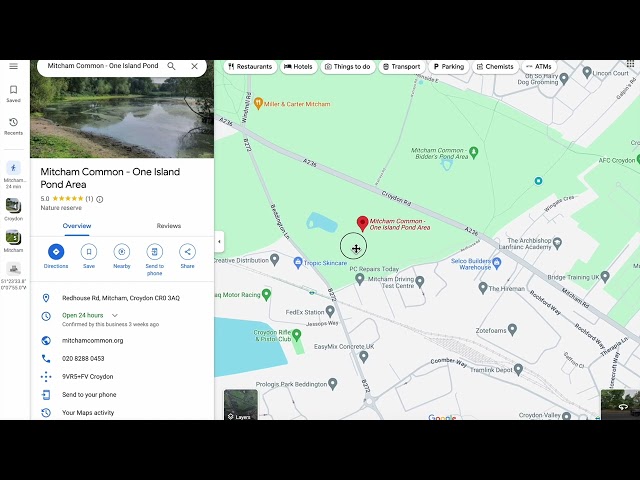Click the FedEx Station marker
640x480 pixels.
coord(330,312)
